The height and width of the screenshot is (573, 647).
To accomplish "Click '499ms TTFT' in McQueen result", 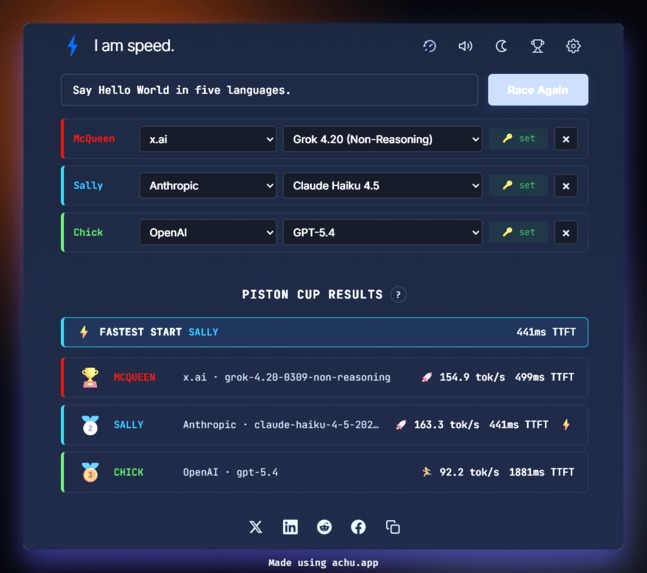I will (x=544, y=377).
